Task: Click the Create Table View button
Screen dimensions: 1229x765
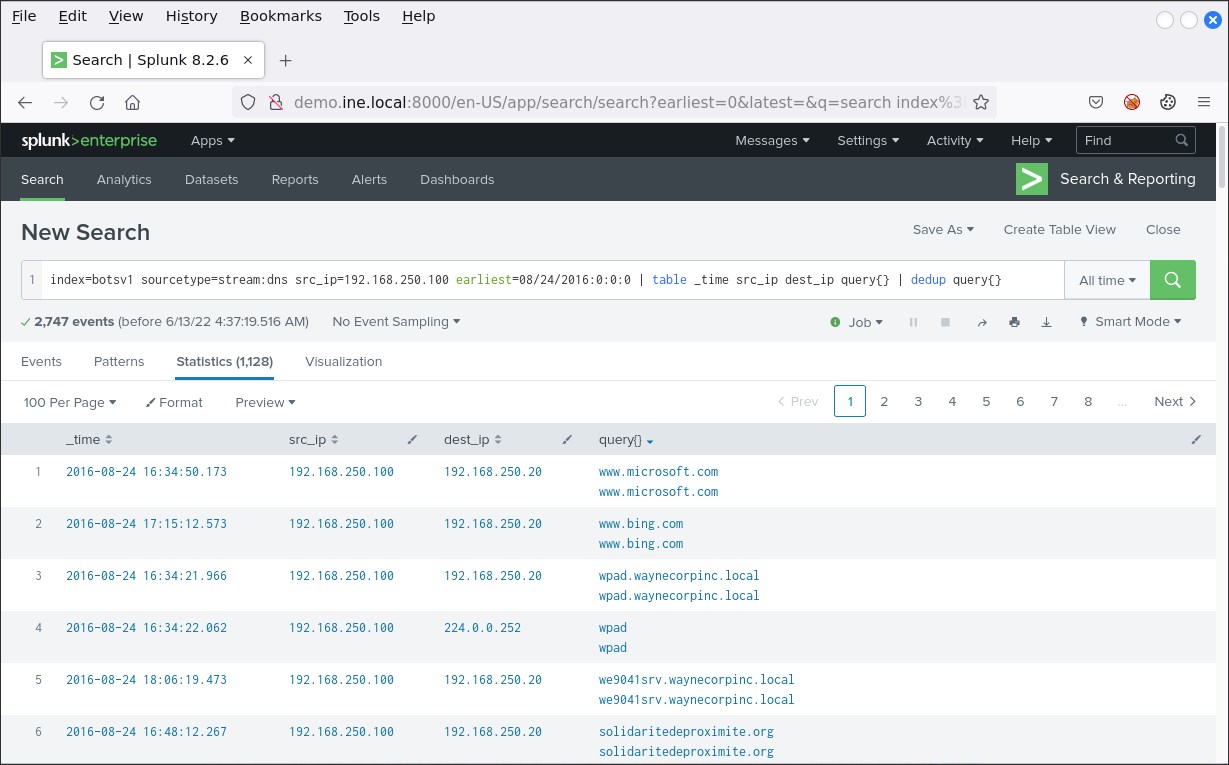Action: click(1059, 229)
